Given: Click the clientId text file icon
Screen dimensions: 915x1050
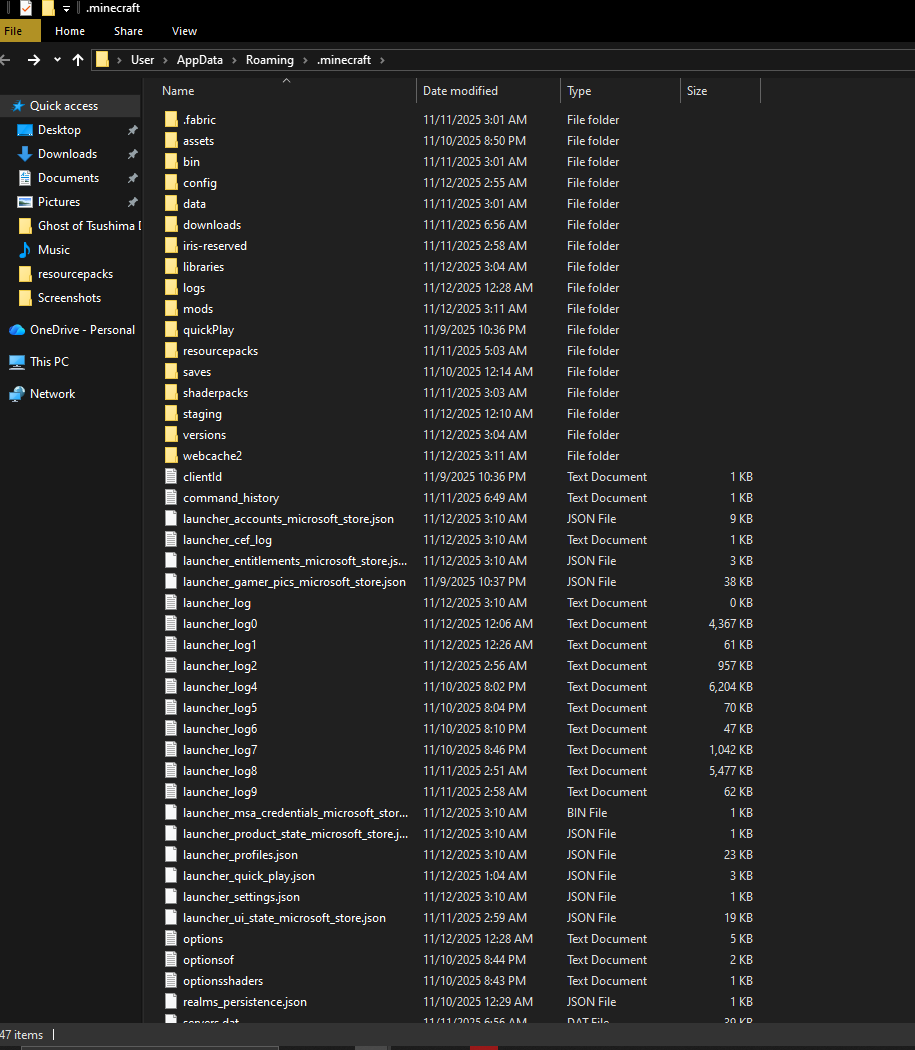Looking at the screenshot, I should (171, 477).
